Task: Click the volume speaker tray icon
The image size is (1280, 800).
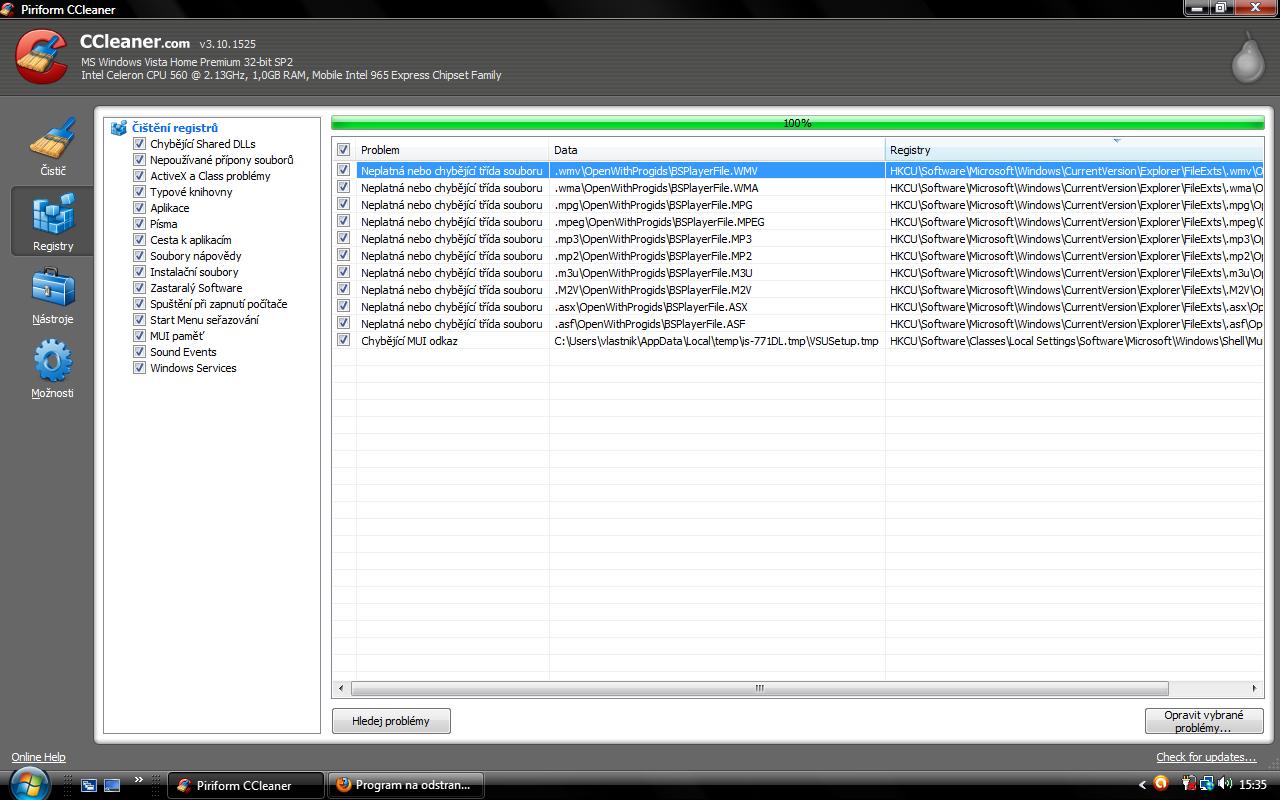Action: 1225,784
